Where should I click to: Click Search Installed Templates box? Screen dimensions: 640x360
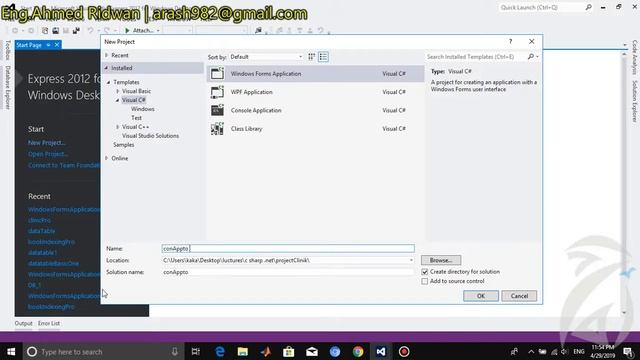click(x=476, y=57)
